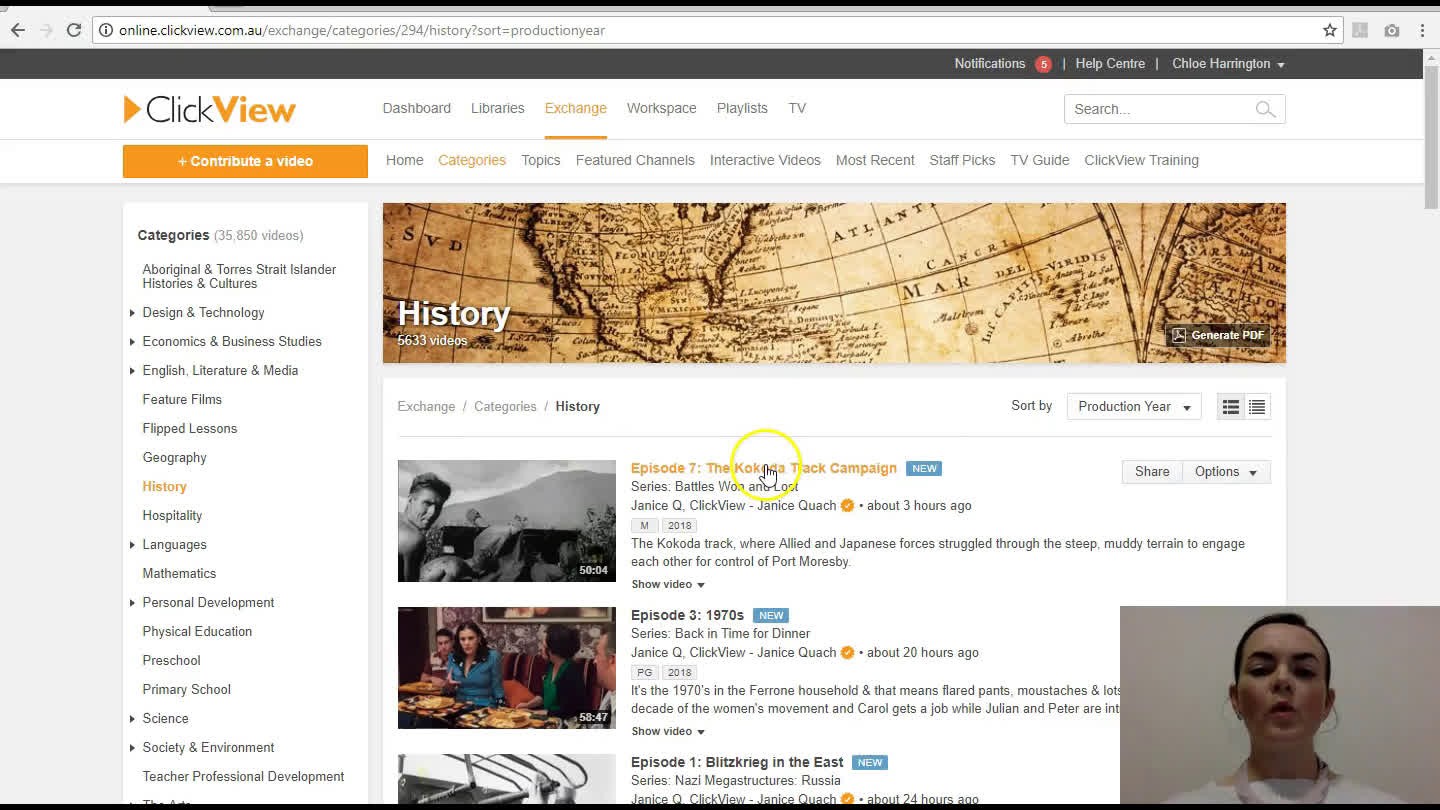This screenshot has width=1440, height=810.
Task: Select Aboriginal & Torres Strait Islander category
Action: (239, 277)
